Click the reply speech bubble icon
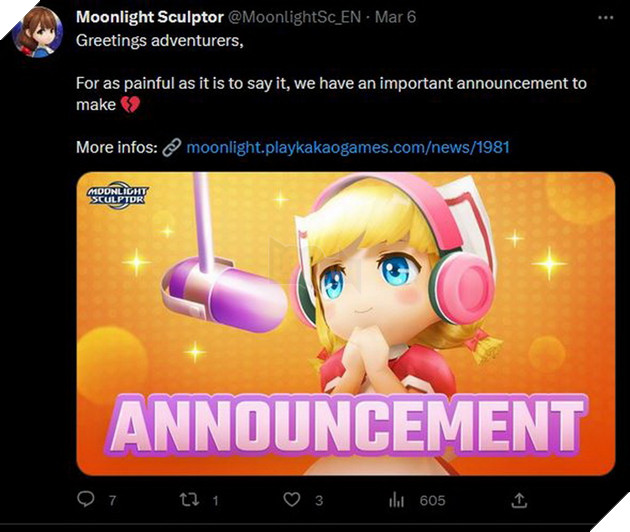Viewport: 630px width, 532px height. 85,499
